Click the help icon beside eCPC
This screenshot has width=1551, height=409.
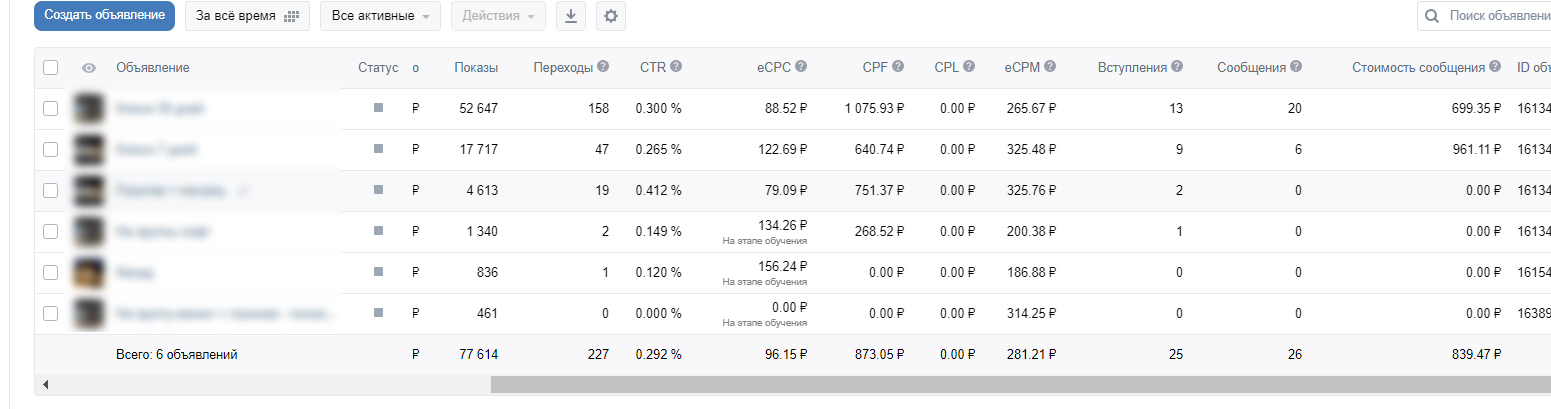801,67
